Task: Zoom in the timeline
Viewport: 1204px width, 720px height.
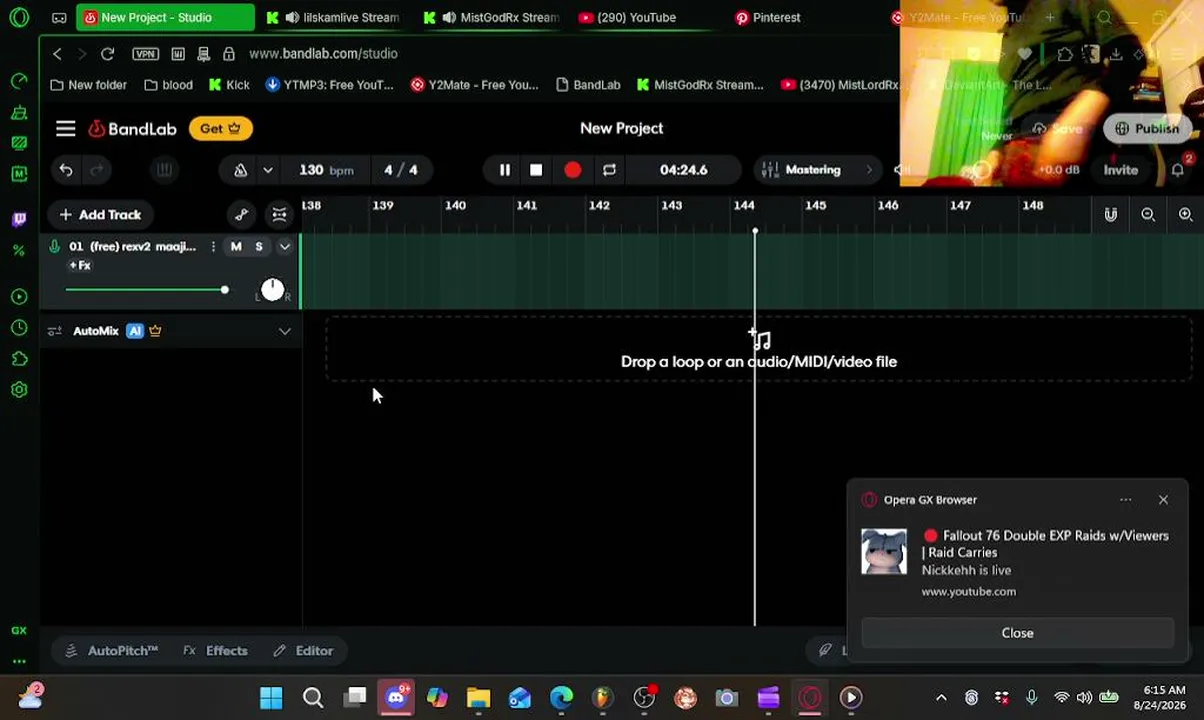Action: 1186,215
